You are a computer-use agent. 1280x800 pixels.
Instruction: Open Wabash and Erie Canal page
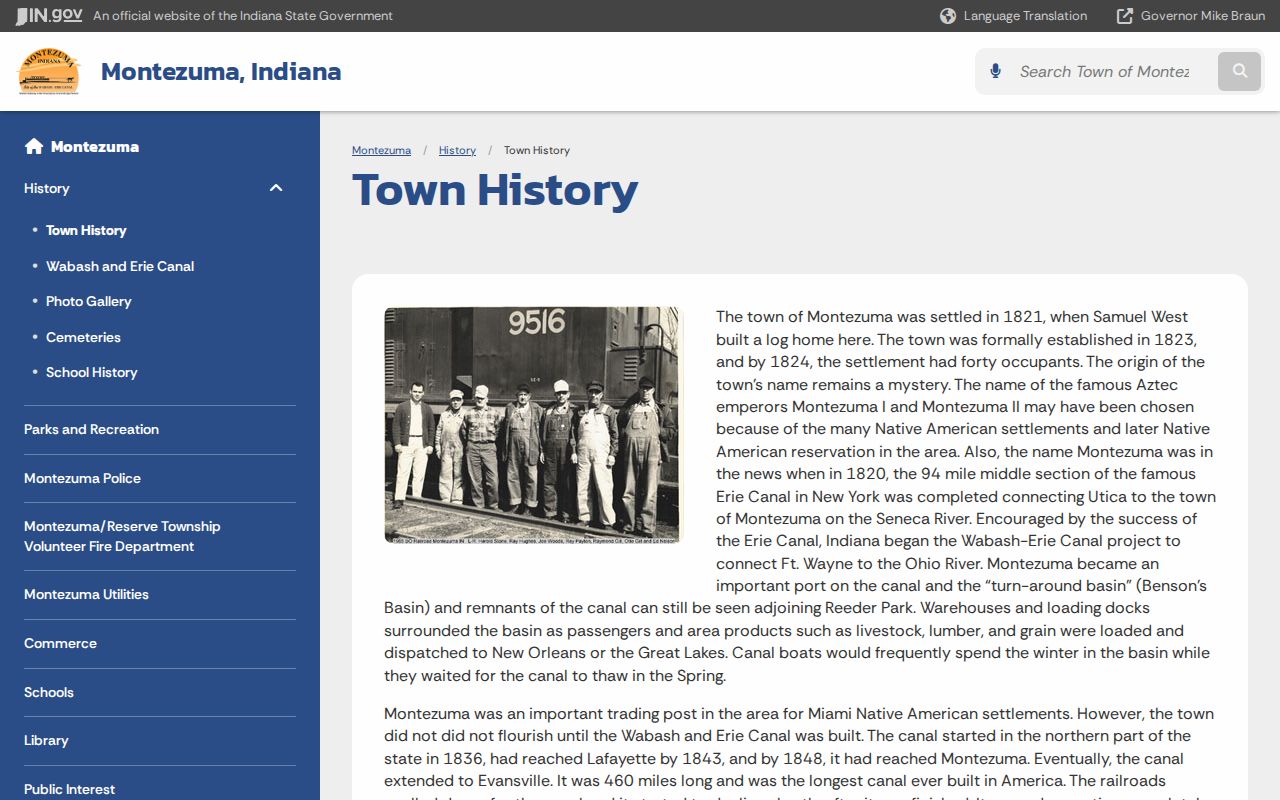click(120, 266)
